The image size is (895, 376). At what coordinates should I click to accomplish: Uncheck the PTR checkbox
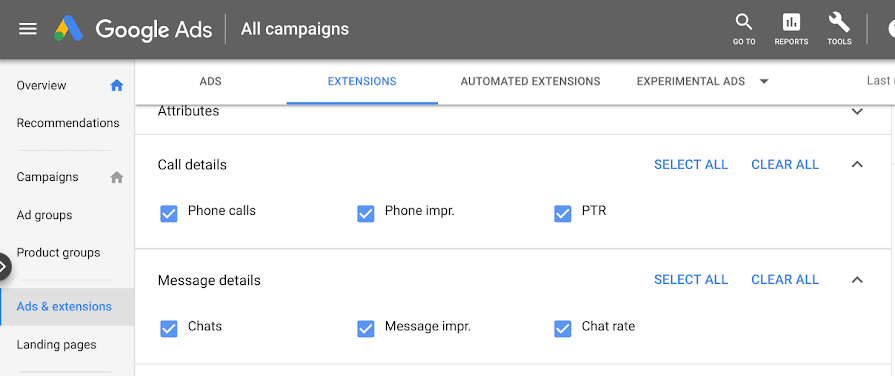pyautogui.click(x=562, y=213)
